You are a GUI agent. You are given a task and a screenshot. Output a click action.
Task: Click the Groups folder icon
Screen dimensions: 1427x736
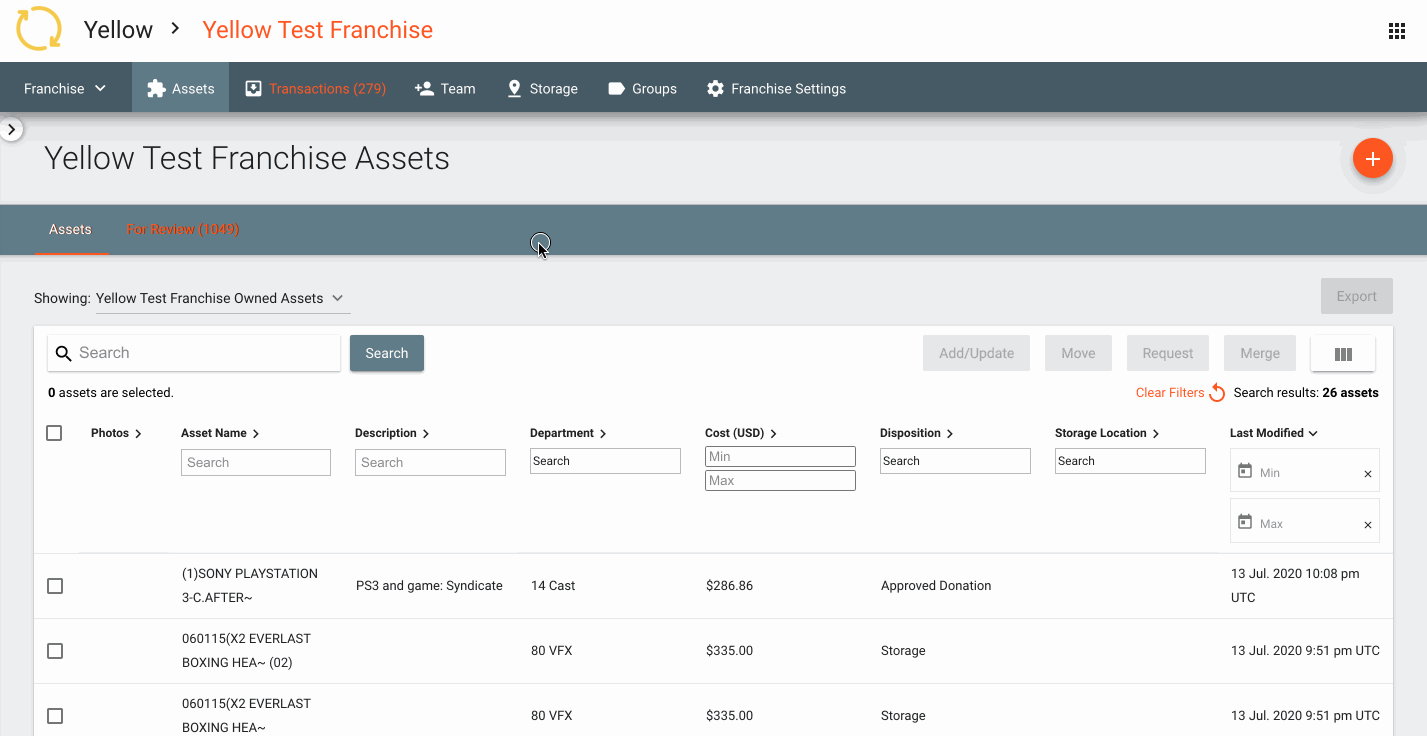616,88
